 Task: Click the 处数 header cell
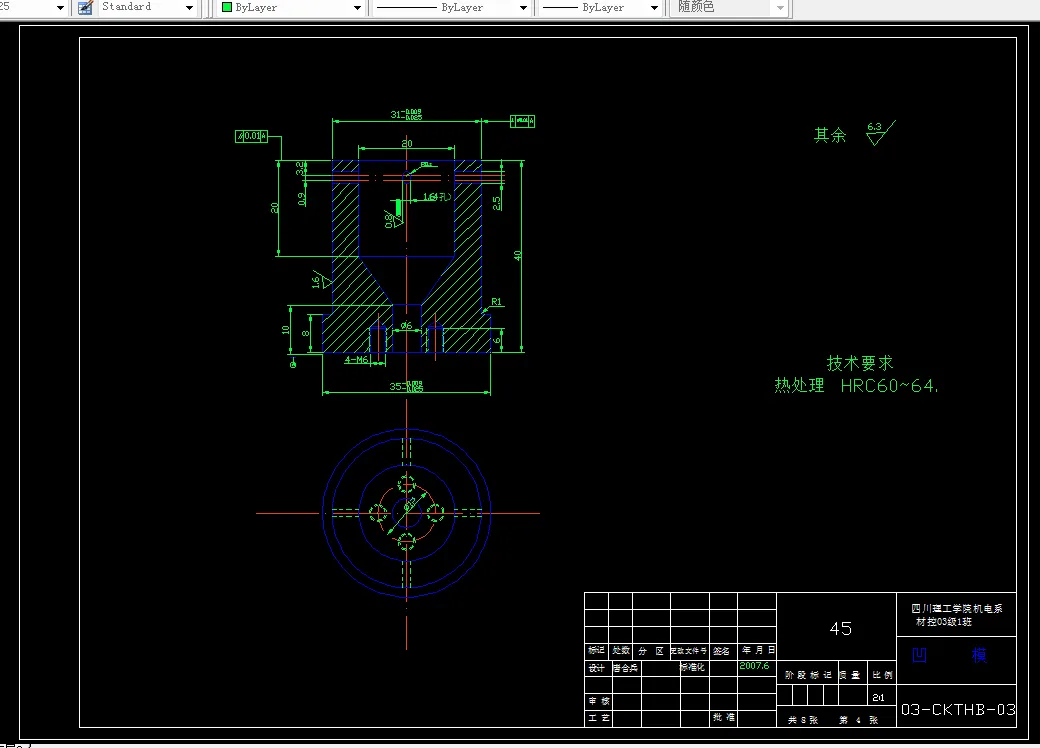(x=621, y=651)
